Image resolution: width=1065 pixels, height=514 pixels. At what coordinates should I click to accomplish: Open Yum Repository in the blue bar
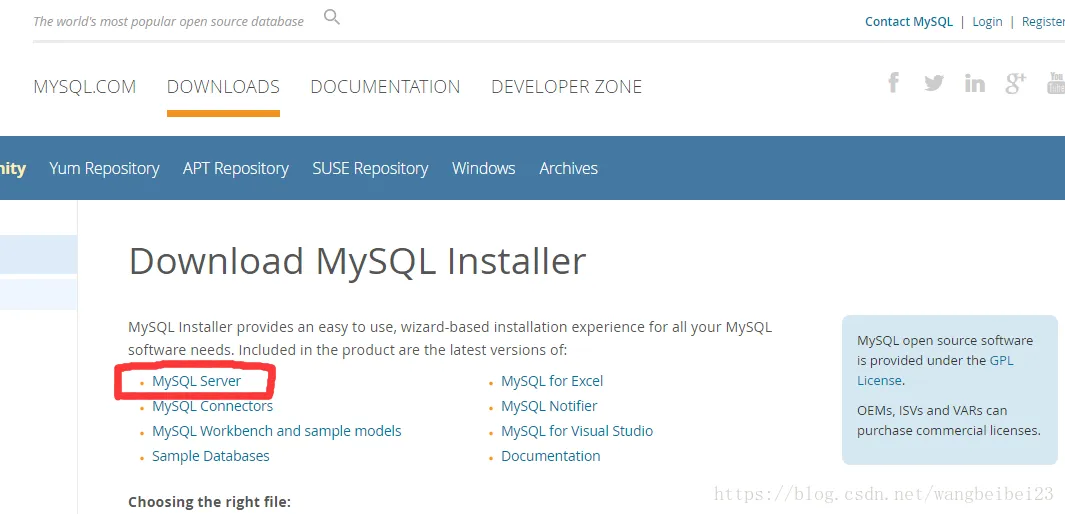(x=104, y=168)
